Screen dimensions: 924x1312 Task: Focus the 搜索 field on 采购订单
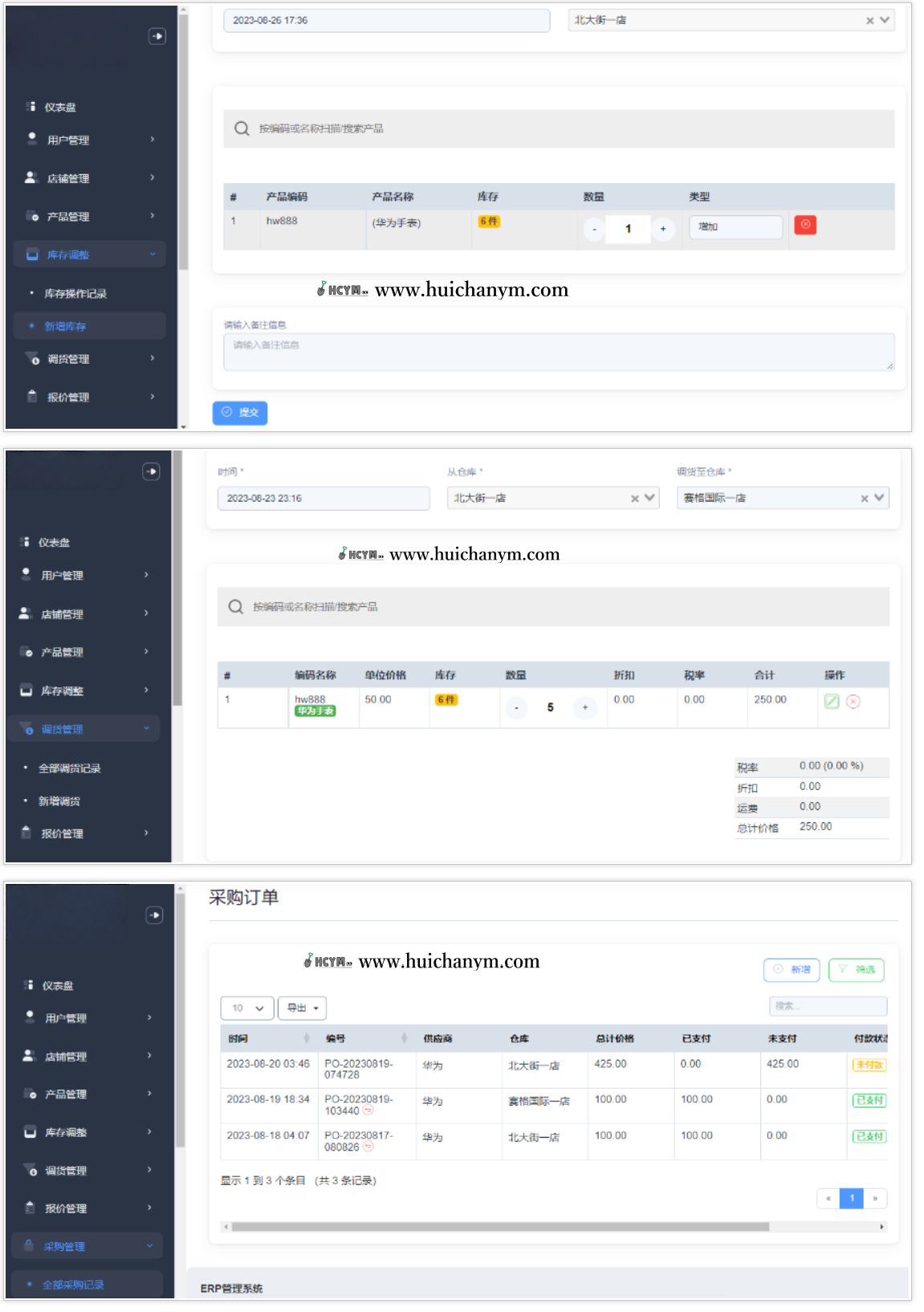828,1006
